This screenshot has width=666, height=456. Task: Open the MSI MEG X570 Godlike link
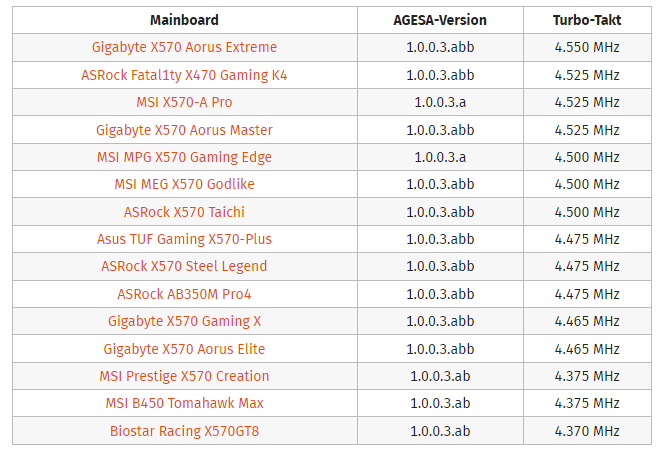[184, 184]
